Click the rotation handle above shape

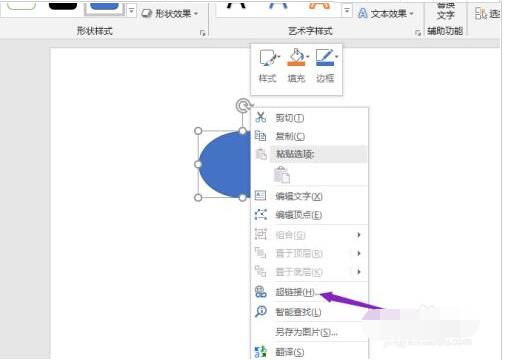243,106
